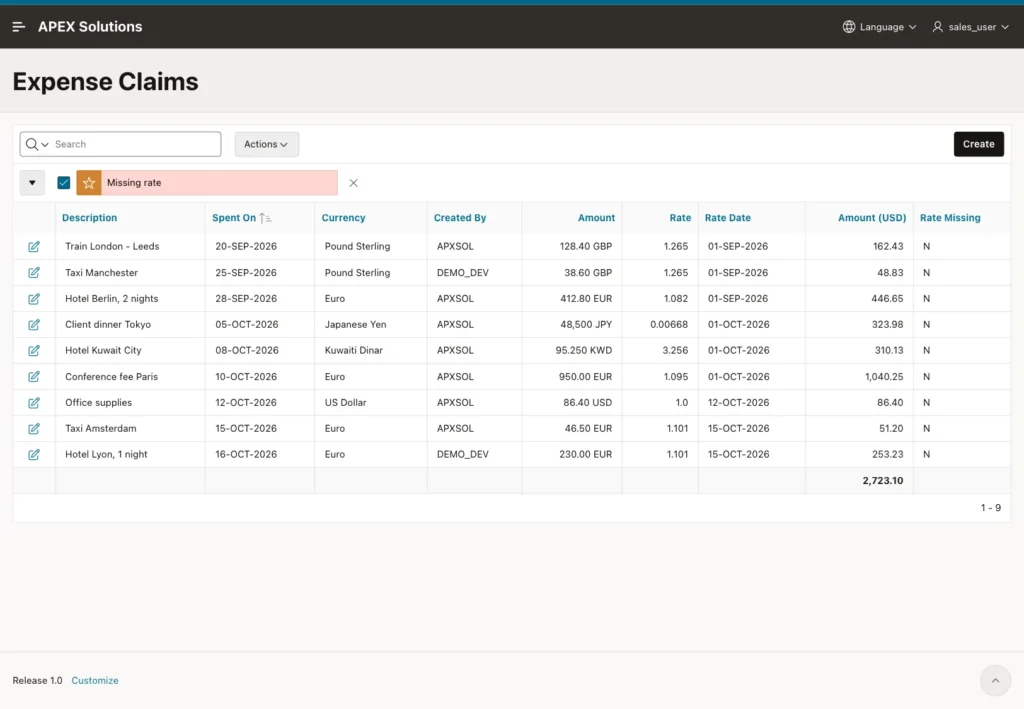Click the Create button
This screenshot has height=709, width=1024.
pyautogui.click(x=978, y=144)
